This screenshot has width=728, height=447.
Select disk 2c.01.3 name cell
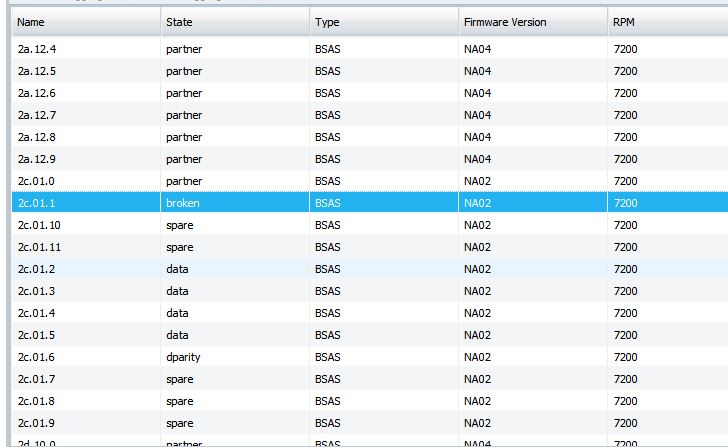click(x=86, y=291)
